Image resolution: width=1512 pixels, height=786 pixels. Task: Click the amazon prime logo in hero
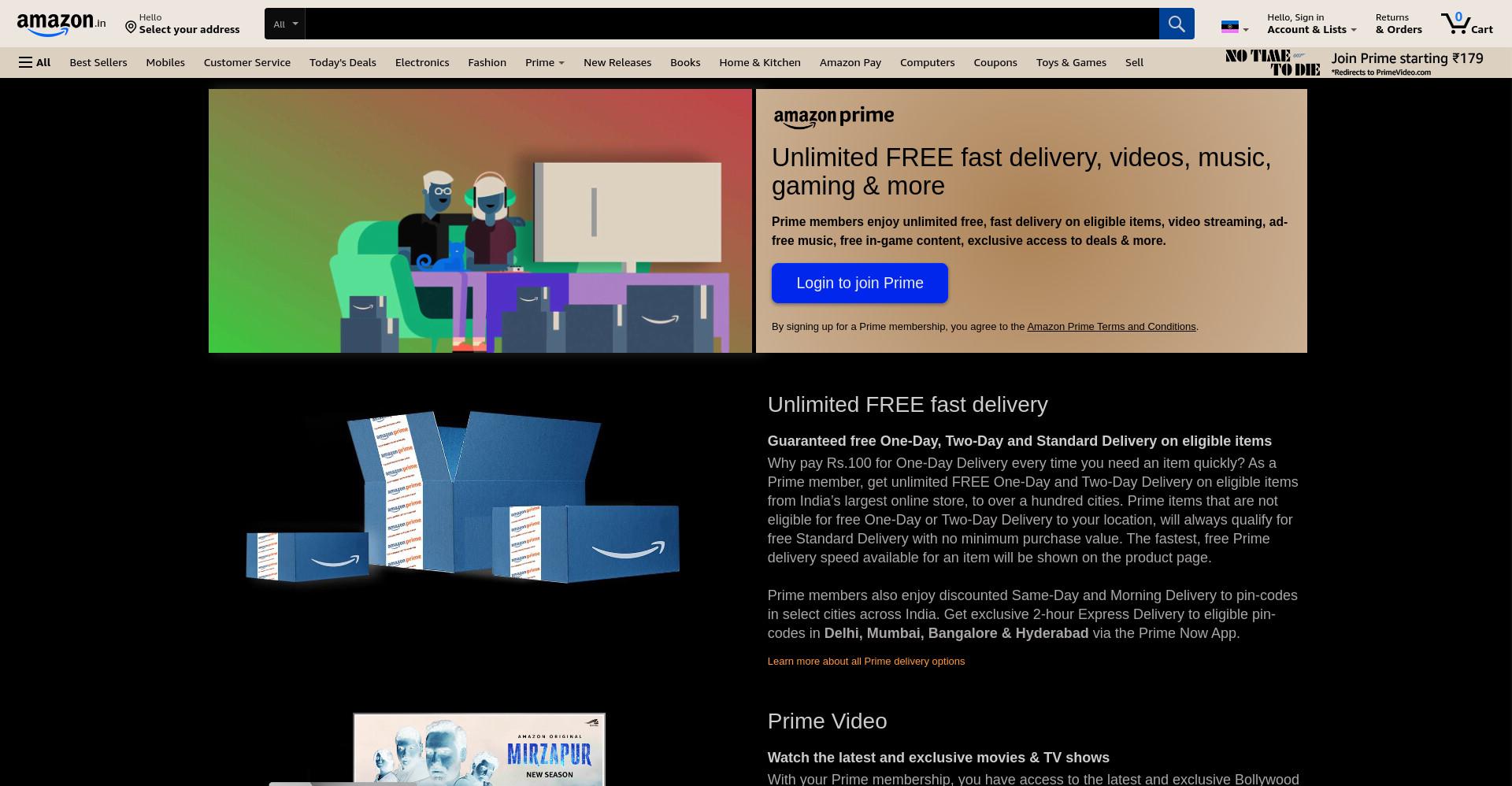pos(833,117)
